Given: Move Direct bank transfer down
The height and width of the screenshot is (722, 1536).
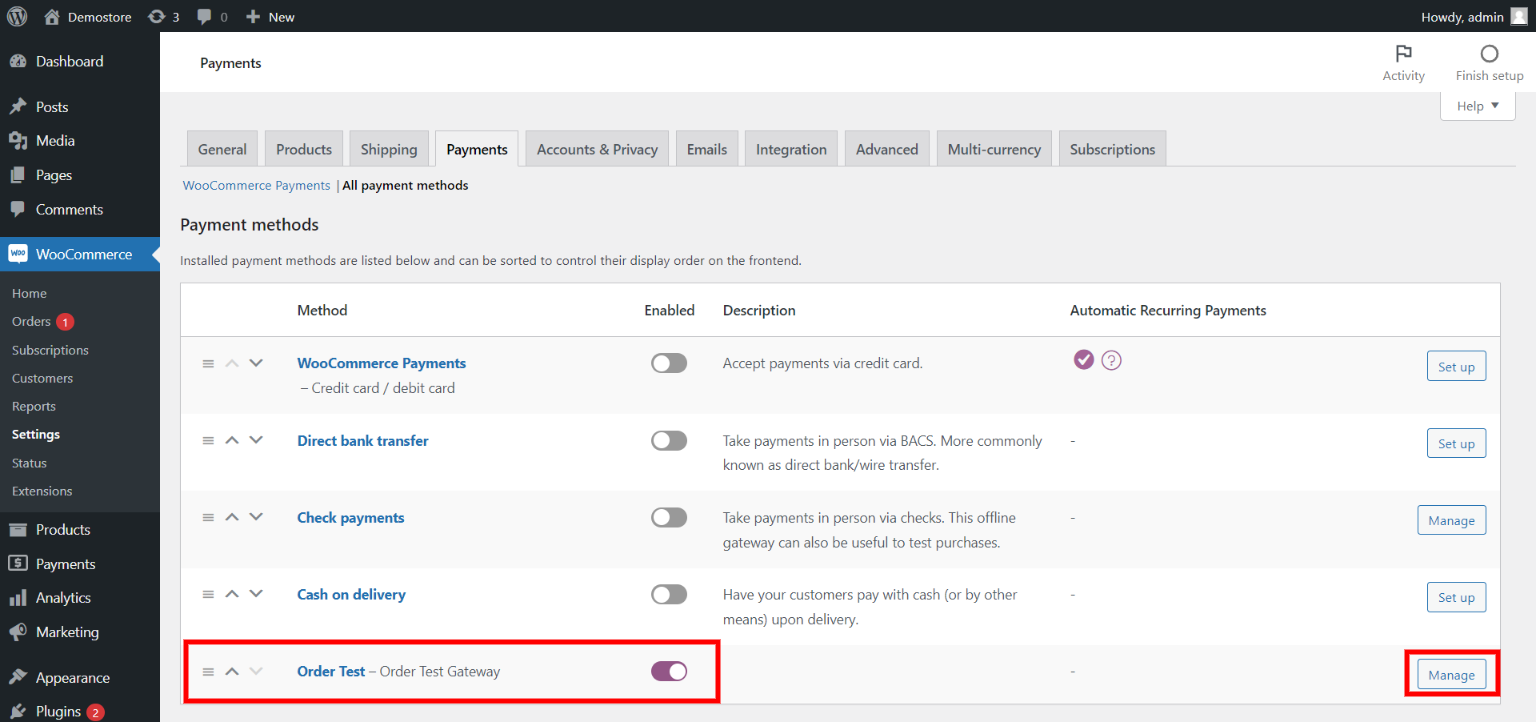Looking at the screenshot, I should 256,440.
